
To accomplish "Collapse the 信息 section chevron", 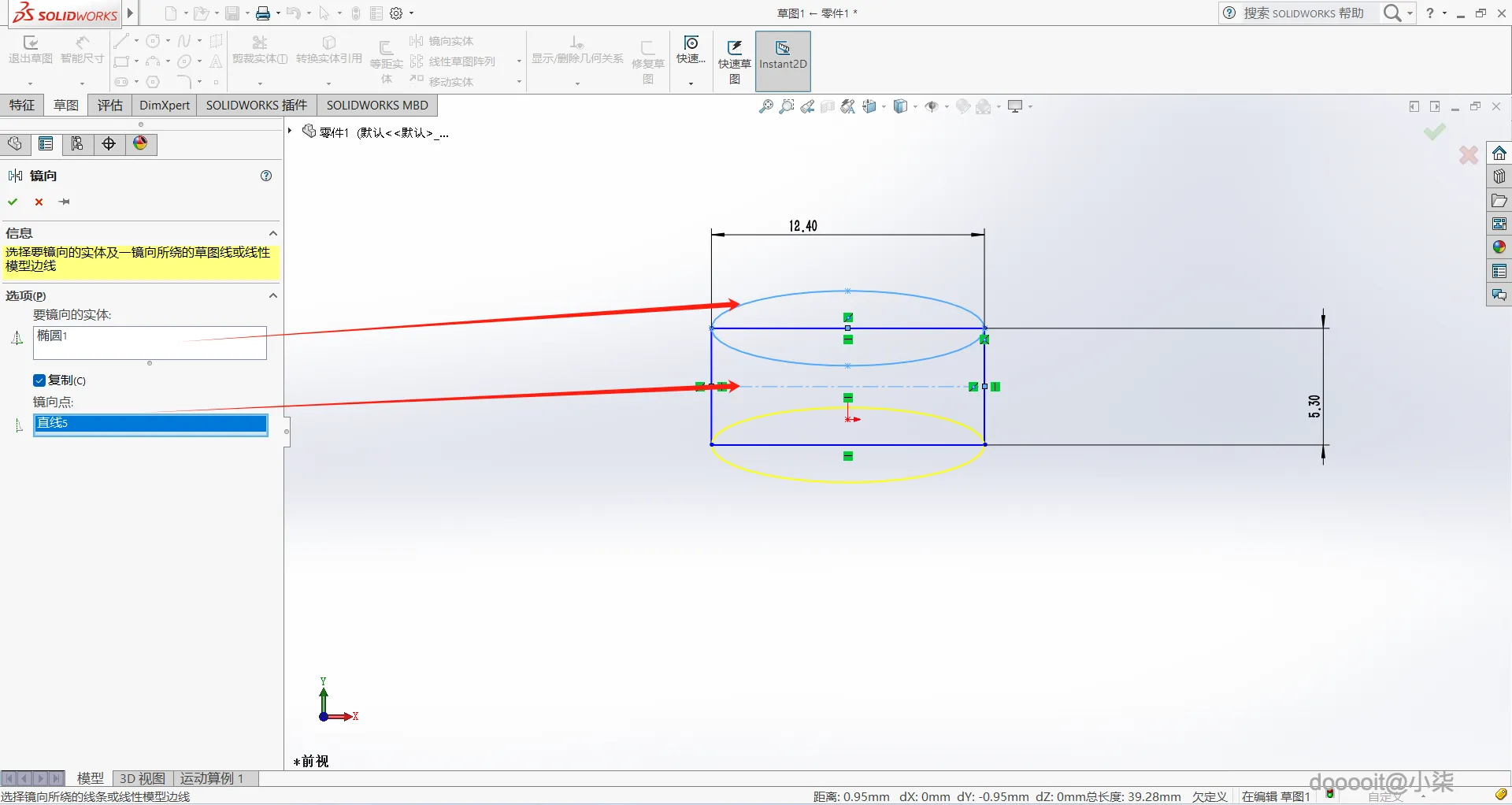I will click(x=273, y=233).
